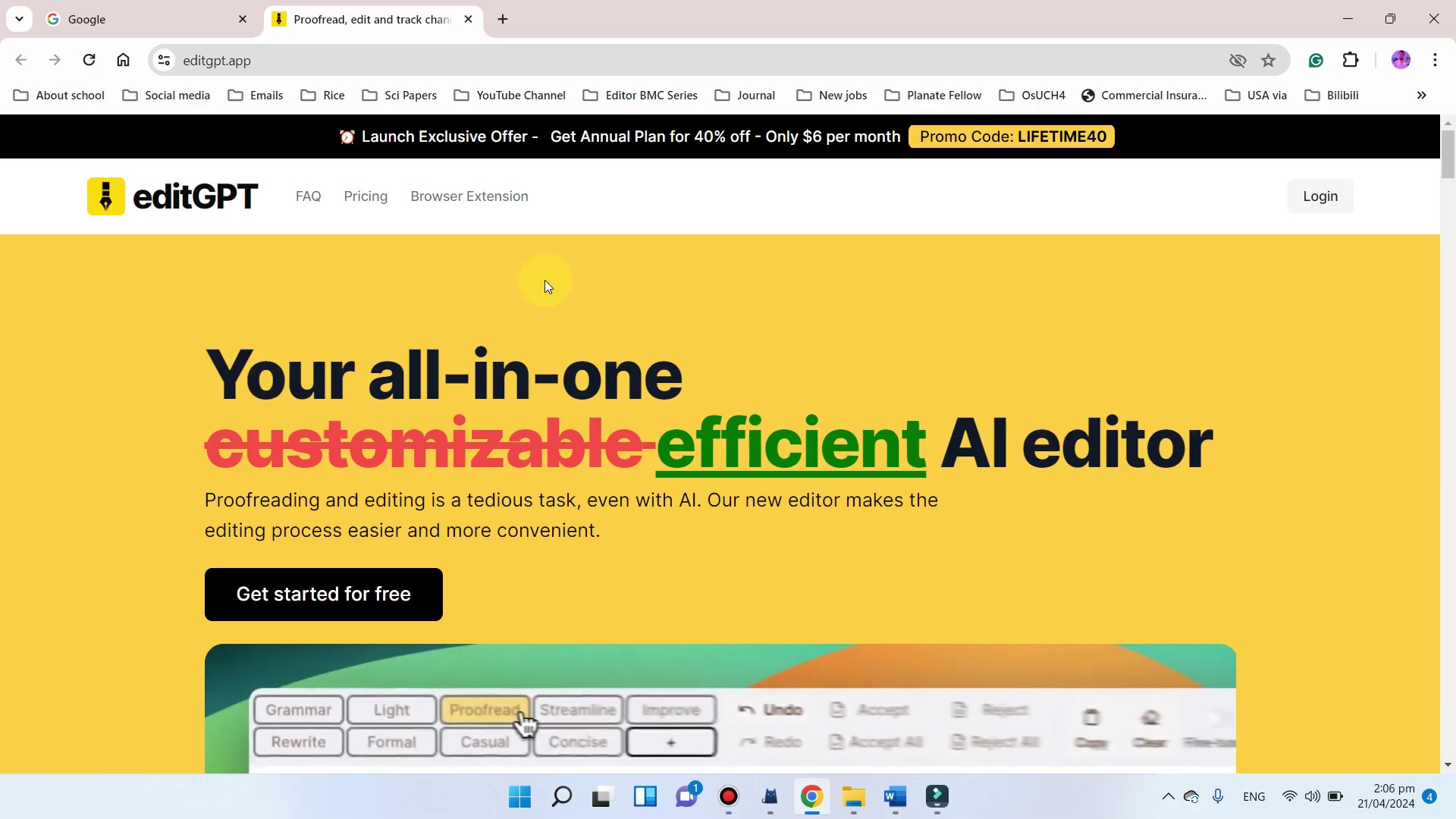The image size is (1456, 819).
Task: Expand hidden bookmarks with double chevron
Action: (1421, 96)
